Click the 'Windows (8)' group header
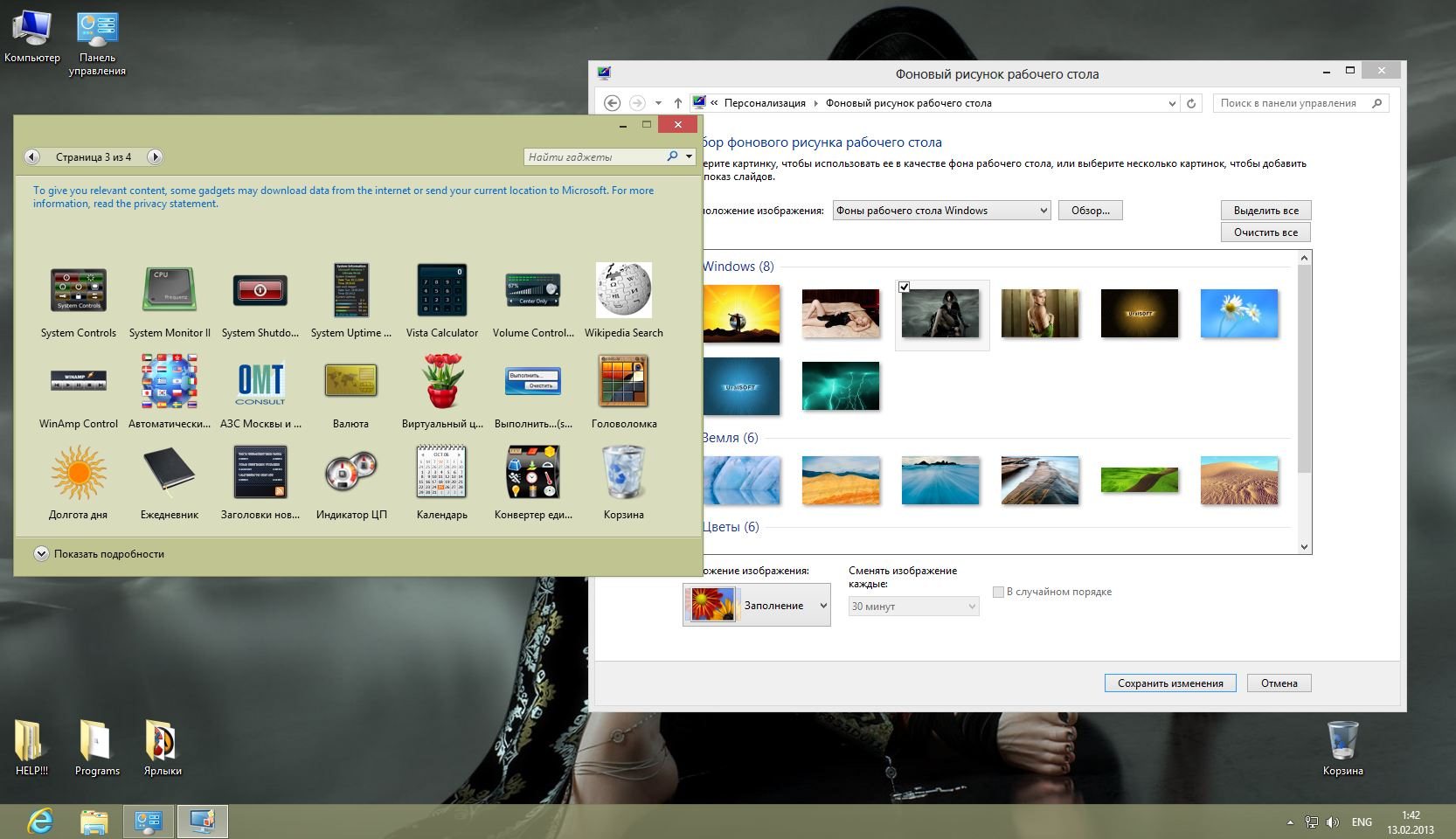The width and height of the screenshot is (1456, 839). click(738, 267)
